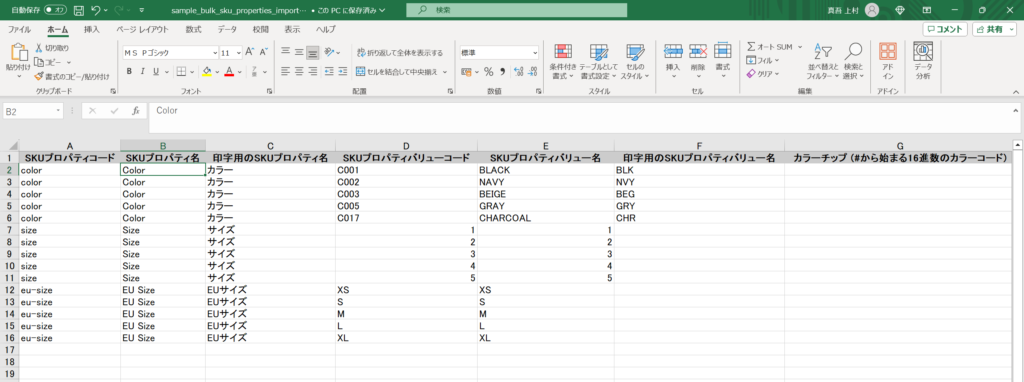
Task: Open the ファイル tab
Action: click(19, 29)
